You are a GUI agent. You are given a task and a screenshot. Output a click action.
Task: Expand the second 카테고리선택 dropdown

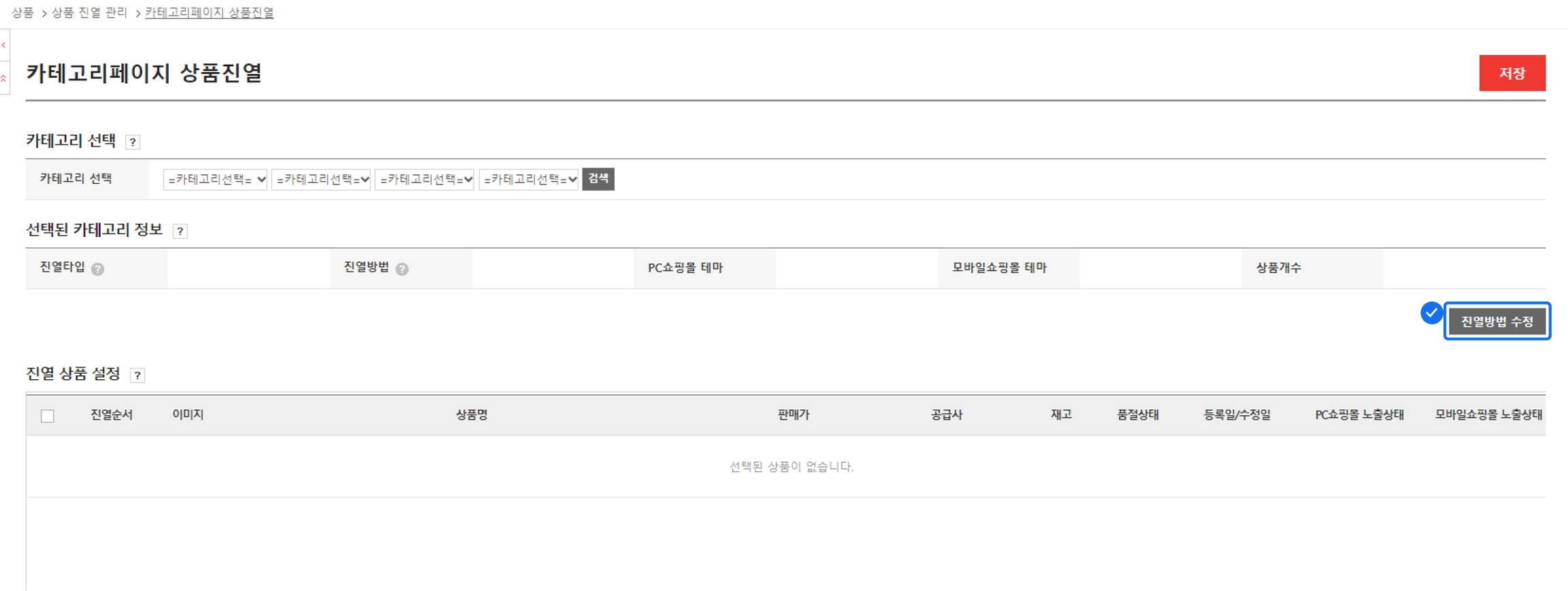click(321, 180)
